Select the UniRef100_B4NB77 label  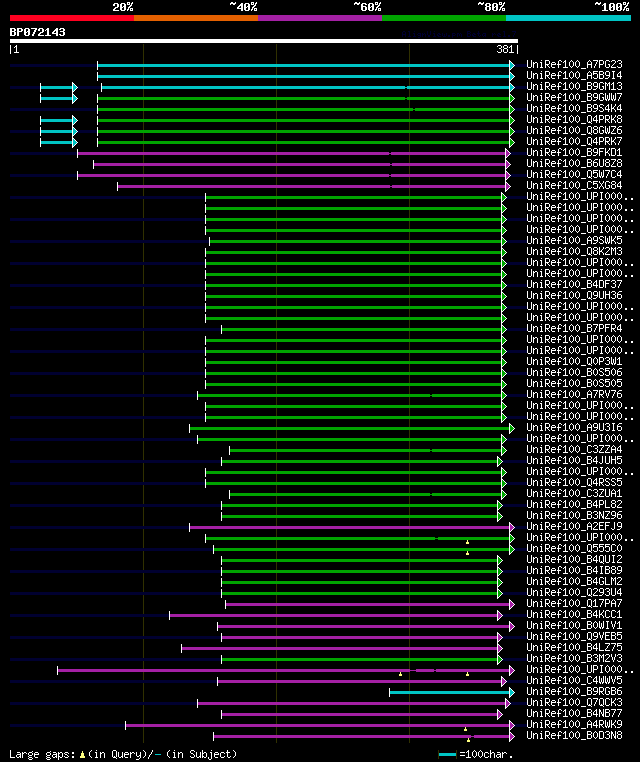pyautogui.click(x=574, y=713)
